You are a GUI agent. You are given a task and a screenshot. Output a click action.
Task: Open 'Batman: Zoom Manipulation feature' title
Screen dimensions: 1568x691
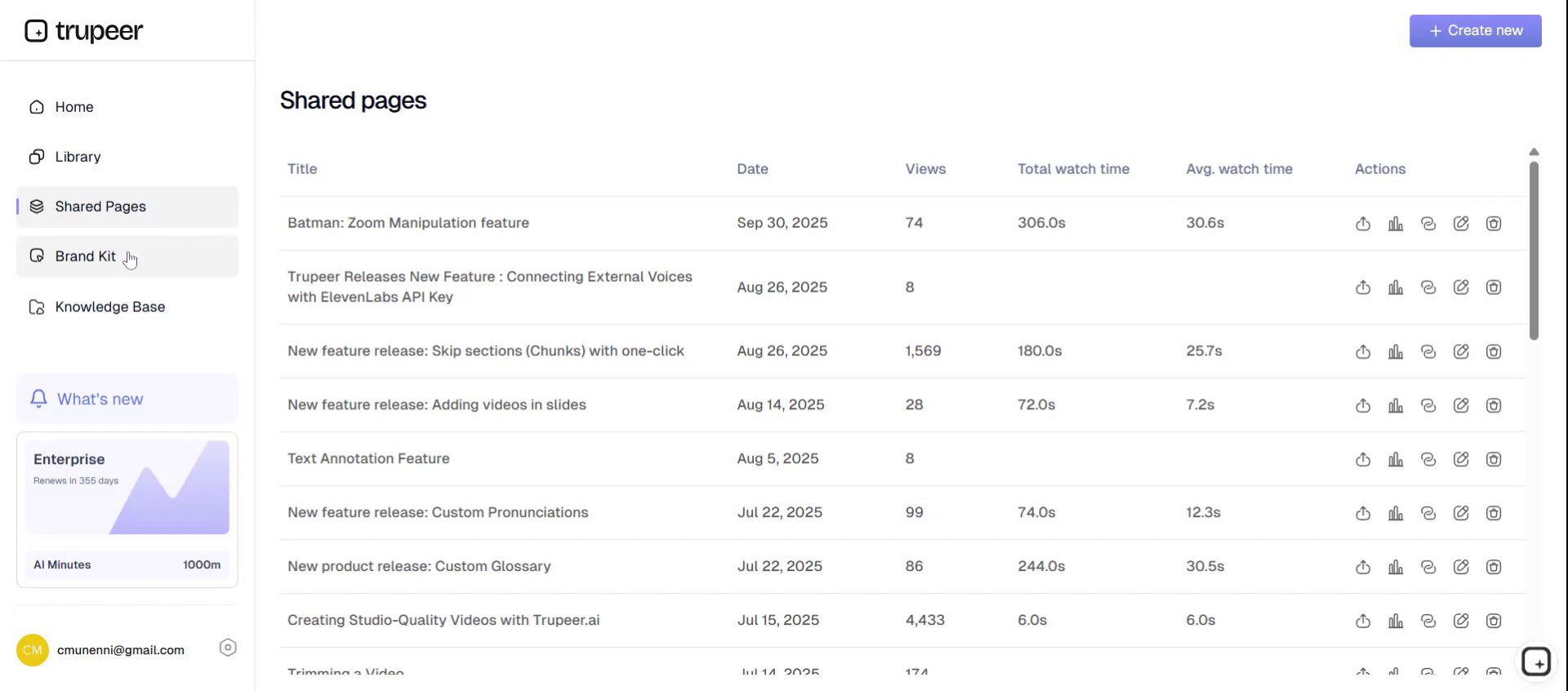coord(408,223)
